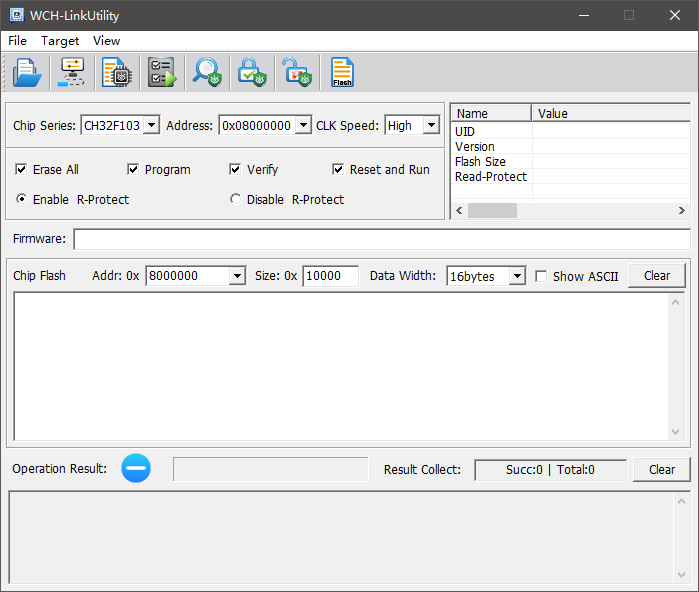699x592 pixels.
Task: Toggle the Program checkbox
Action: (x=133, y=169)
